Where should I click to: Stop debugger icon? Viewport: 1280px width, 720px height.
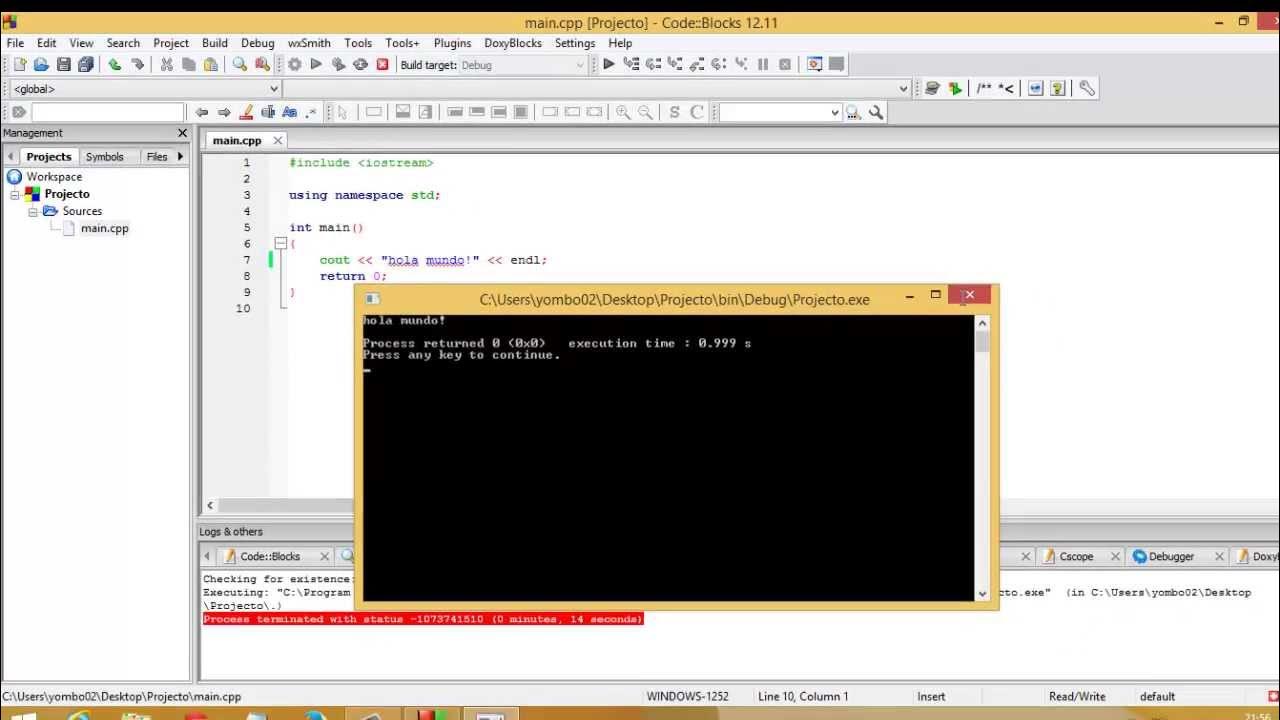785,64
